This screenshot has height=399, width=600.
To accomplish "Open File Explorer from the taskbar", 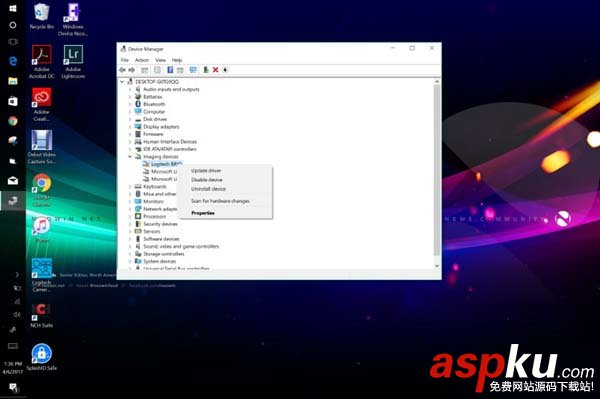I will coord(13,81).
